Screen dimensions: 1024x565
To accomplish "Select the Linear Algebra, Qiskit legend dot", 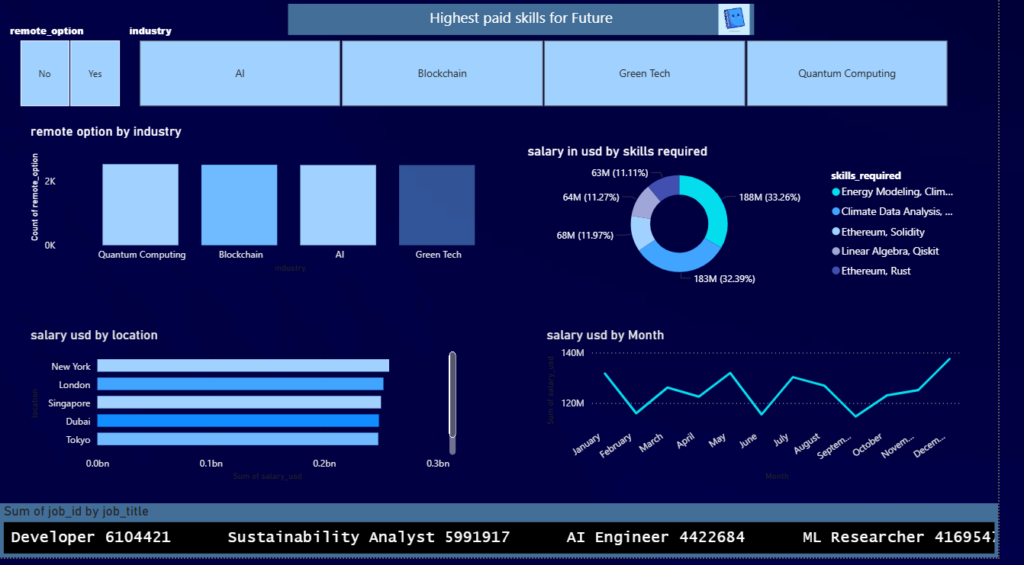I will 836,251.
